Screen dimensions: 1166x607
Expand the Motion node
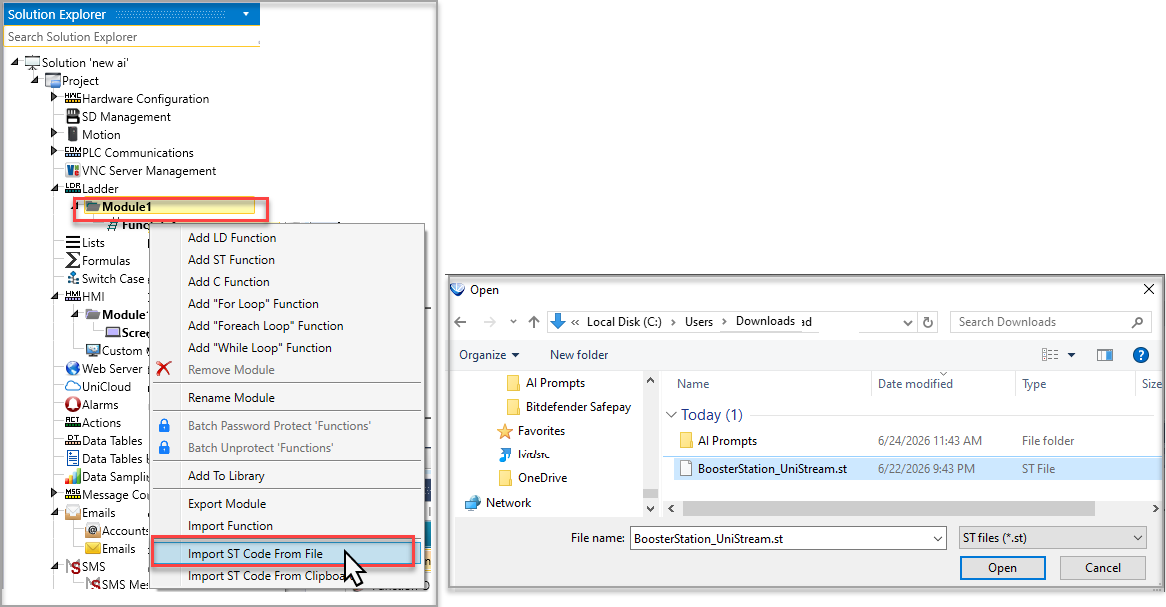54,133
